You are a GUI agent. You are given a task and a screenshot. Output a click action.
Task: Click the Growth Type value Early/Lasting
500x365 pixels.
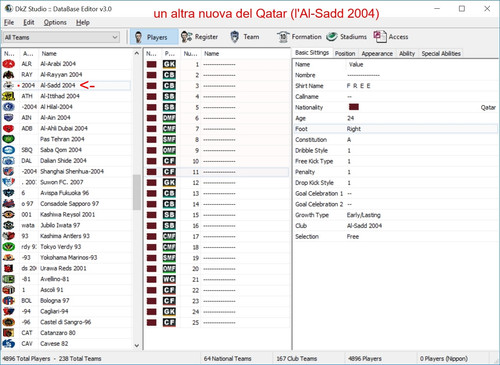[x=363, y=215]
